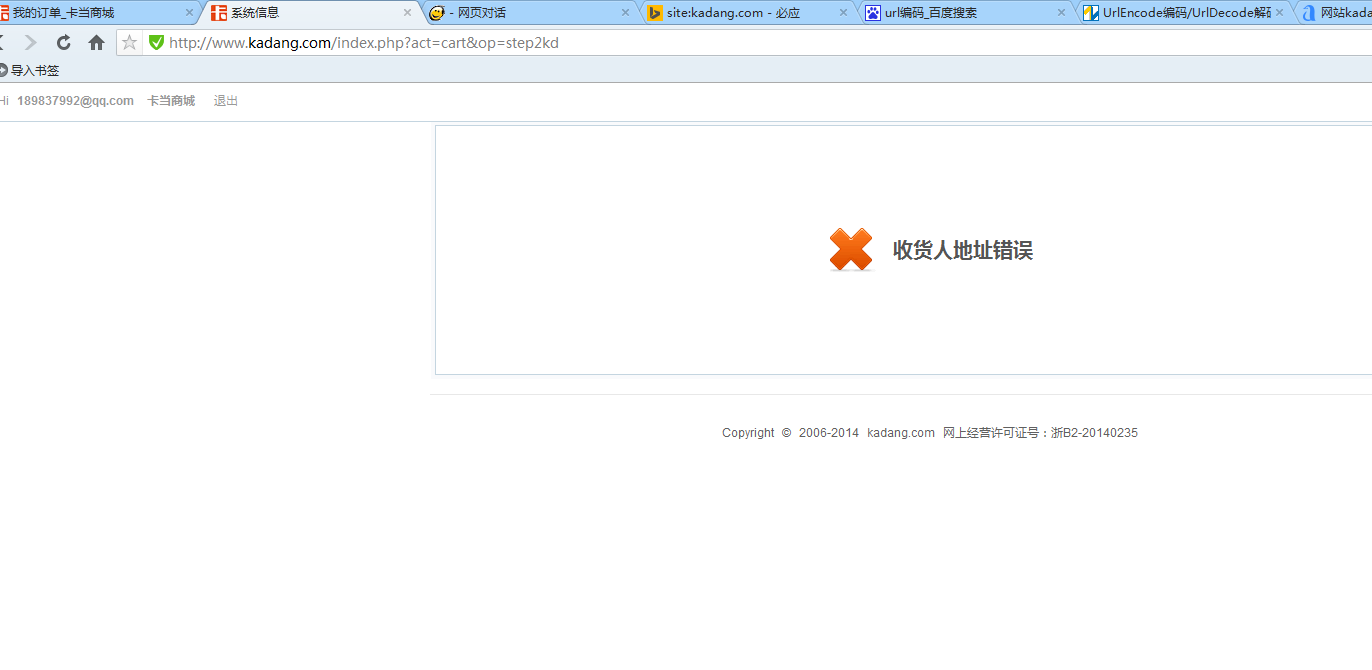Click the forward navigation arrow
This screenshot has width=1372, height=670.
click(x=30, y=42)
